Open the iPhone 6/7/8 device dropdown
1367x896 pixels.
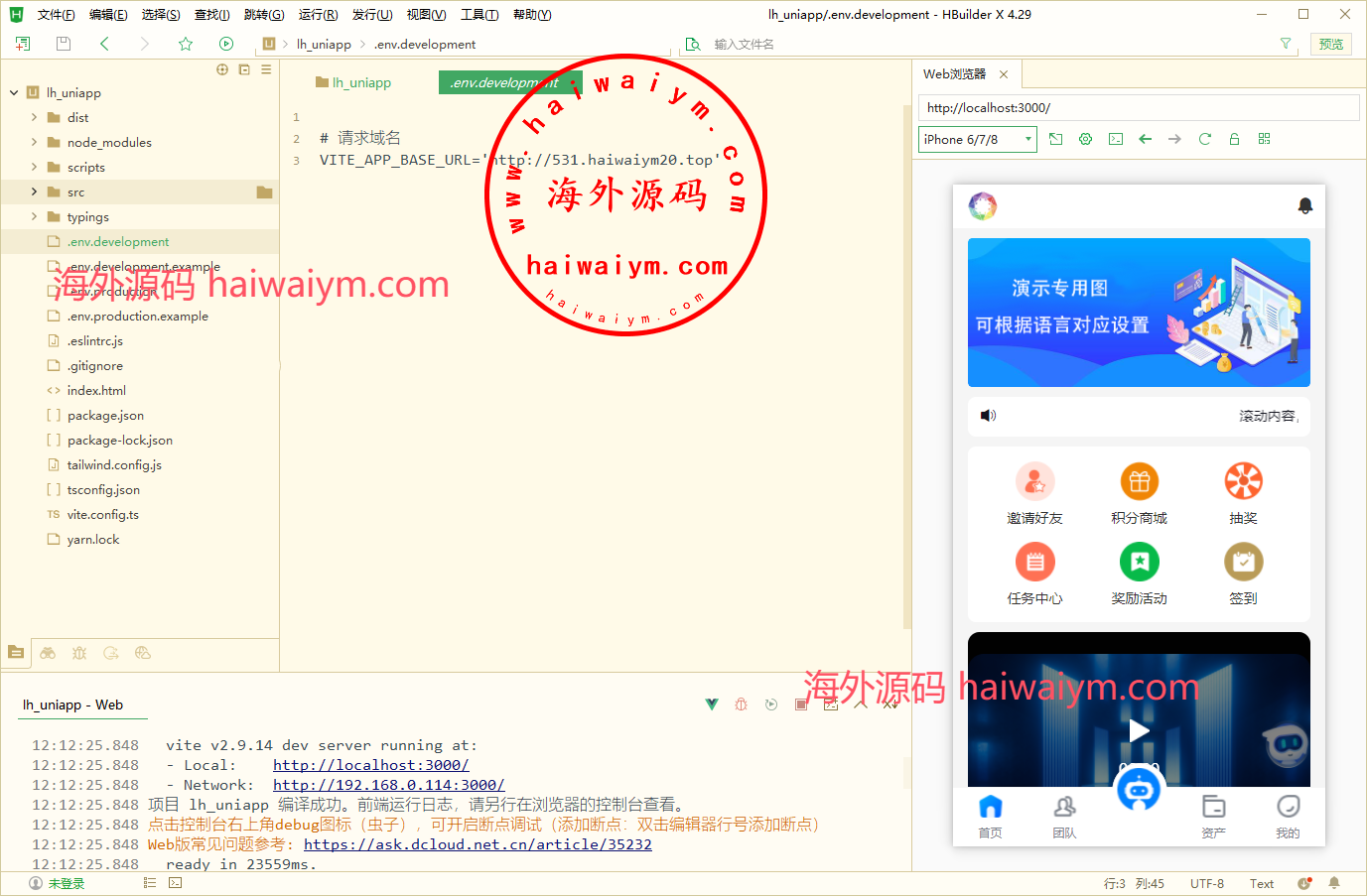(x=977, y=139)
